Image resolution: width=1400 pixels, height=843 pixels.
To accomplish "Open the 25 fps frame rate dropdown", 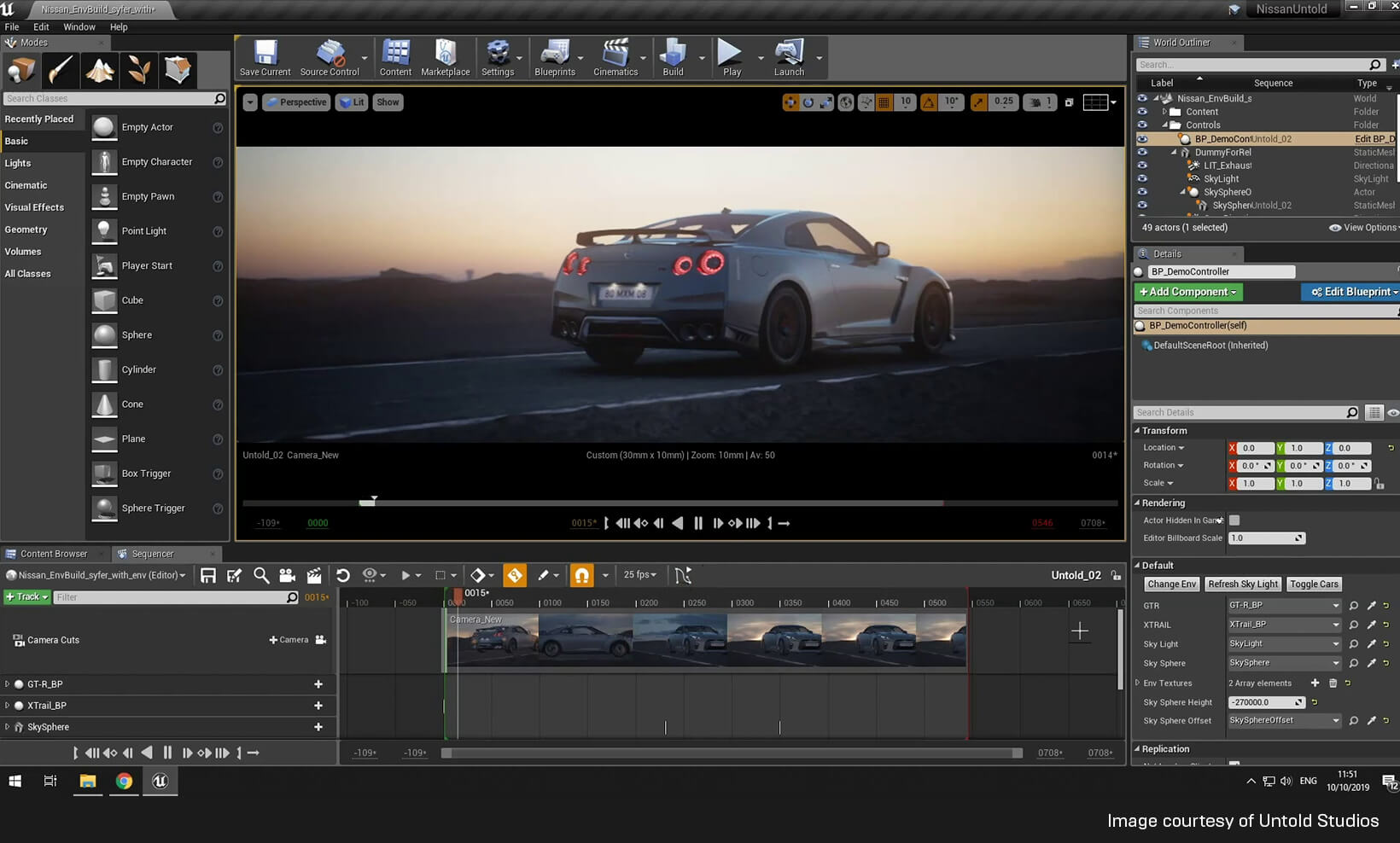I will pyautogui.click(x=640, y=575).
